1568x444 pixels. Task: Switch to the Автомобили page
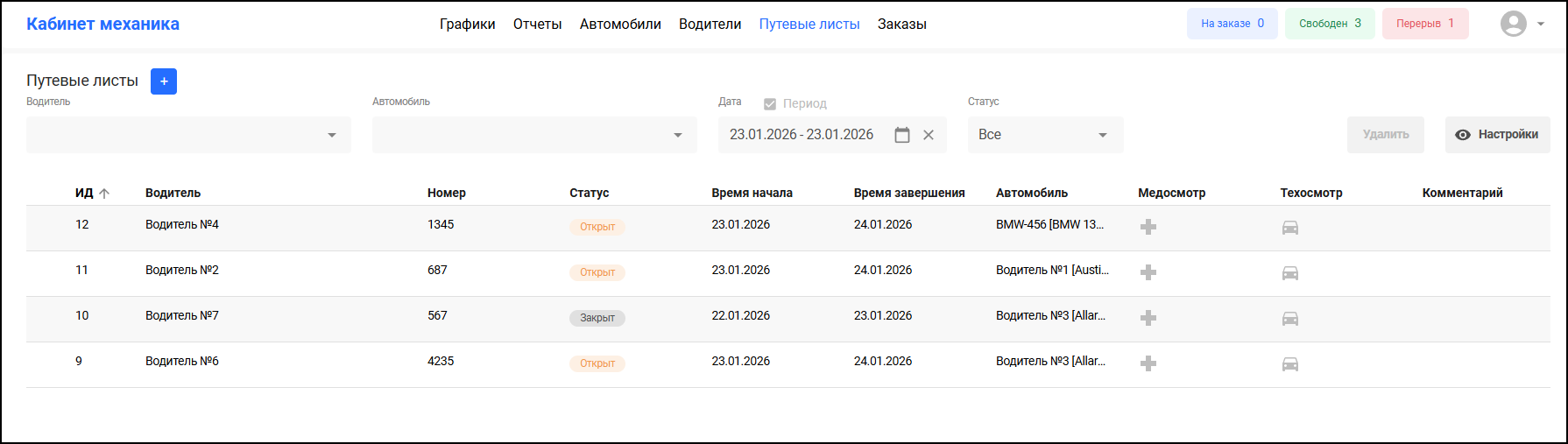click(x=620, y=25)
